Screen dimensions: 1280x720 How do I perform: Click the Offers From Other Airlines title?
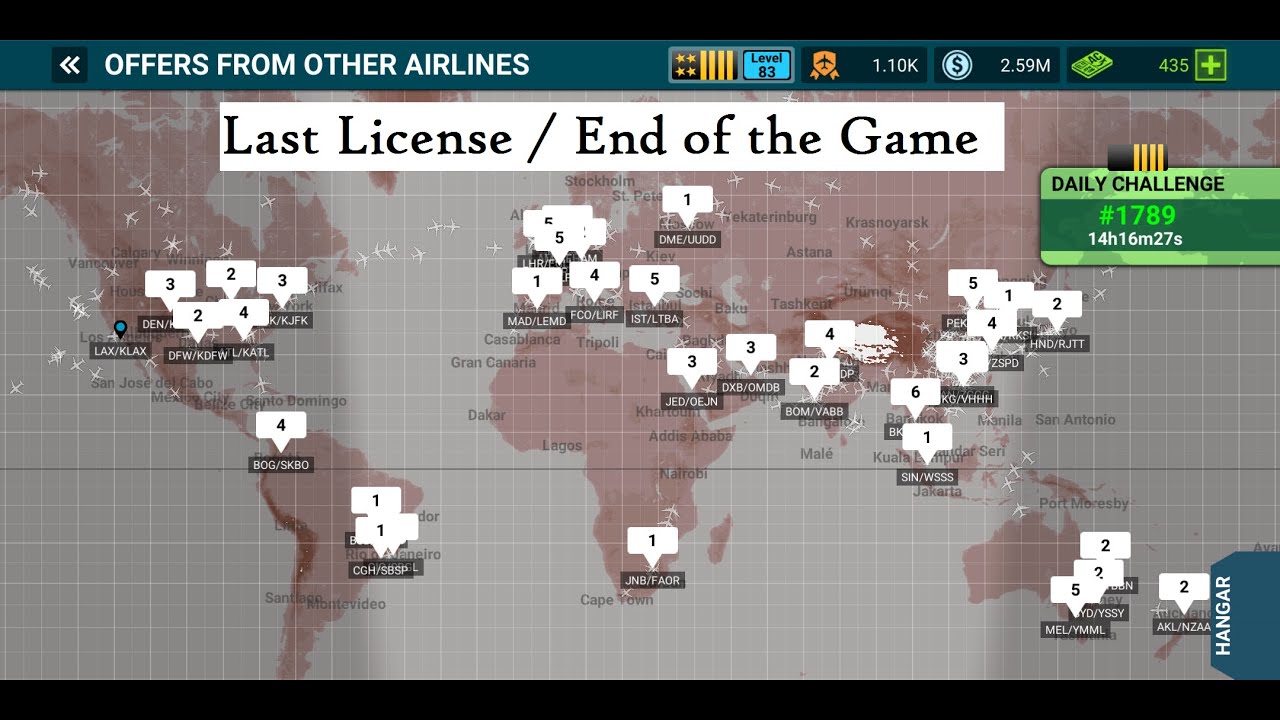pos(317,66)
